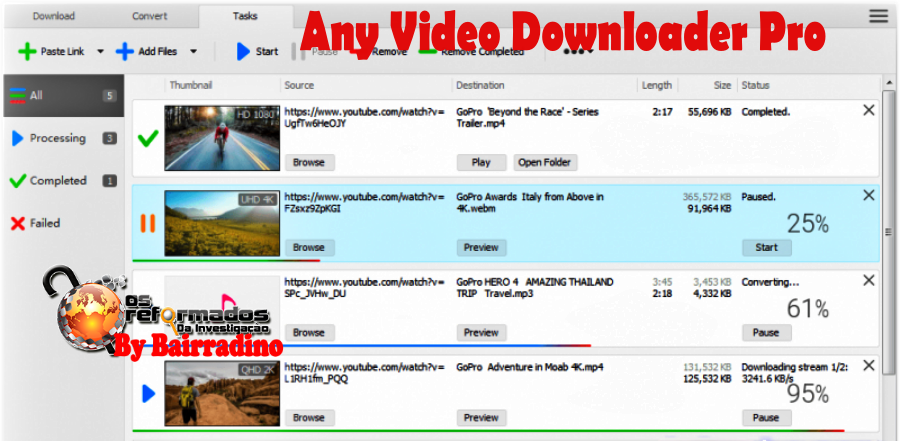
Task: Preview the AMAZING THAILAND TRIP mp3
Action: [x=481, y=332]
